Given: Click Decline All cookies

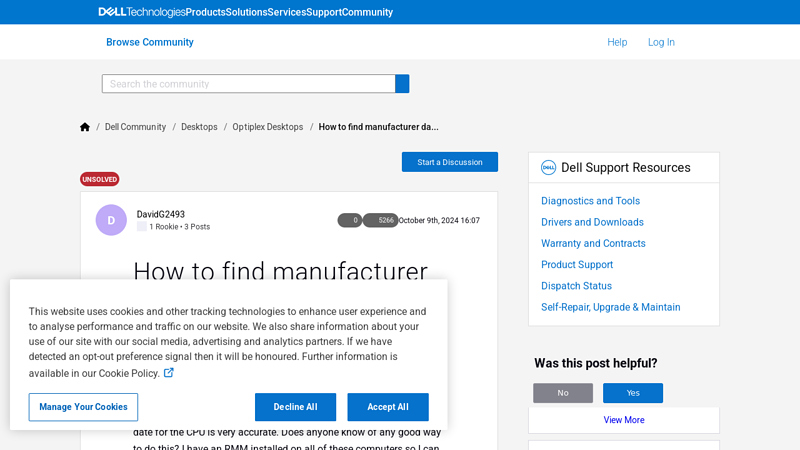Looking at the screenshot, I should 295,407.
